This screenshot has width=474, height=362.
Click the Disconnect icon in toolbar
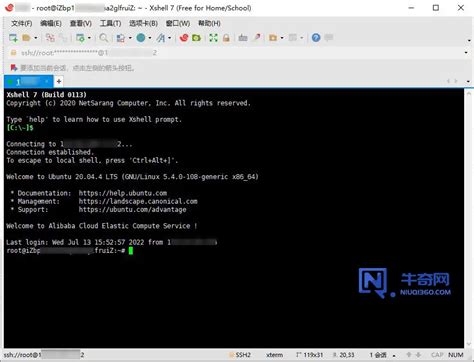(50, 38)
